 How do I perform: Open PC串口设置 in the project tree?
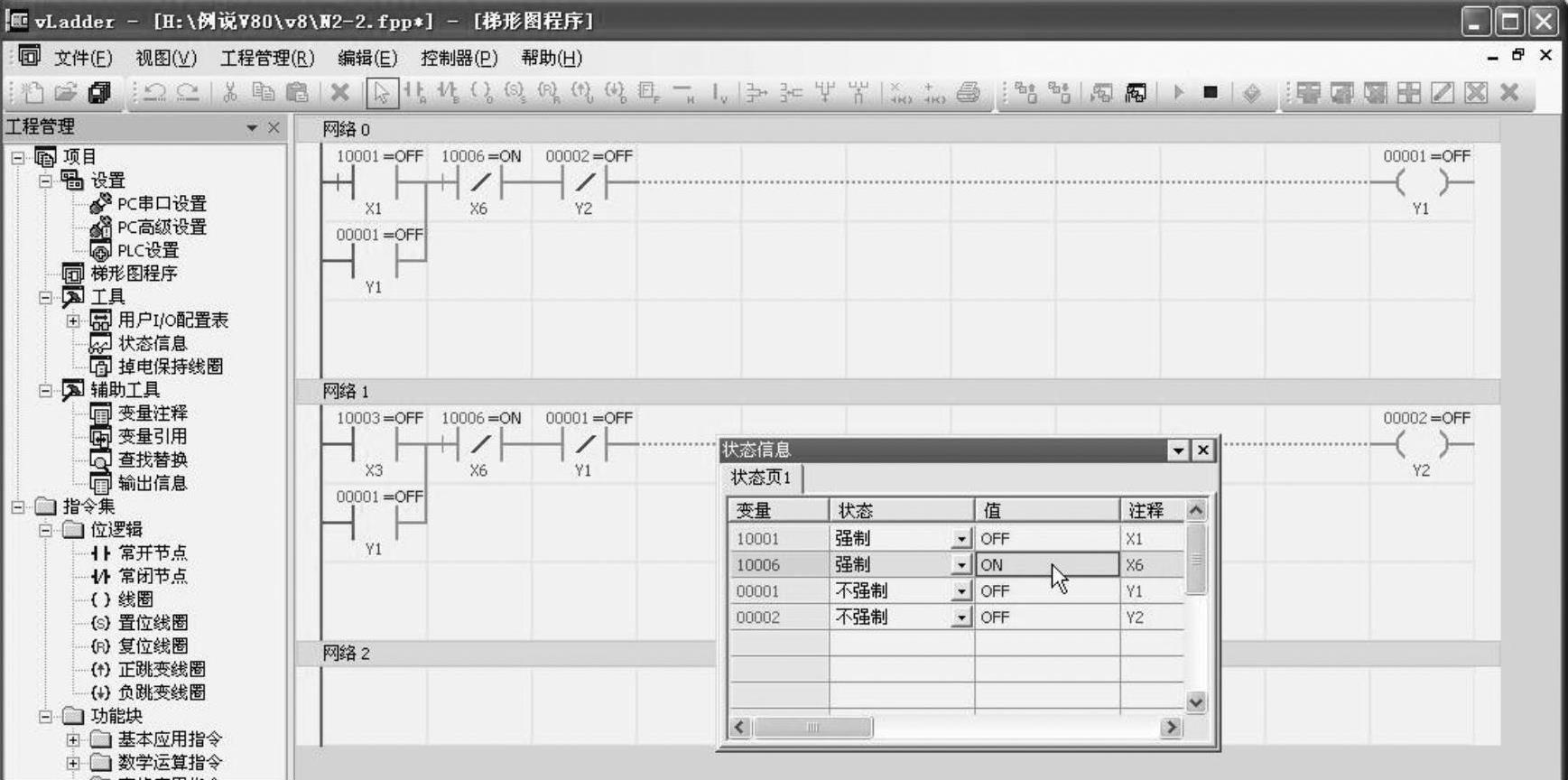pos(162,204)
